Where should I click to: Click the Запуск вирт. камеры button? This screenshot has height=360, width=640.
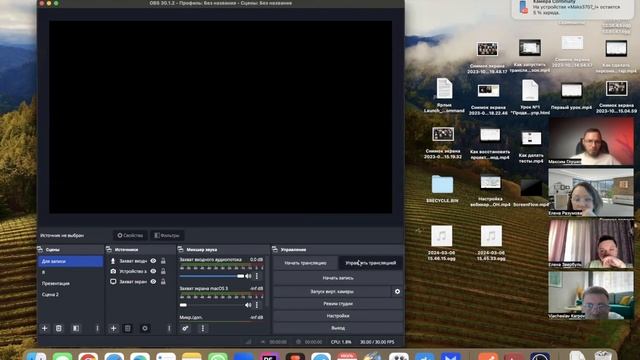click(332, 291)
